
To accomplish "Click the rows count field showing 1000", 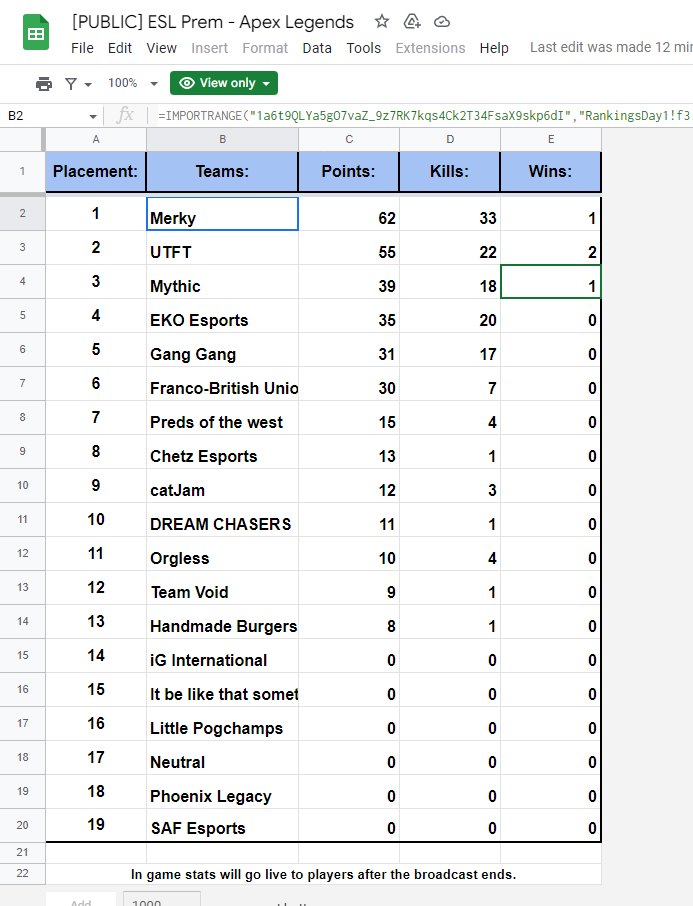I will 162,900.
